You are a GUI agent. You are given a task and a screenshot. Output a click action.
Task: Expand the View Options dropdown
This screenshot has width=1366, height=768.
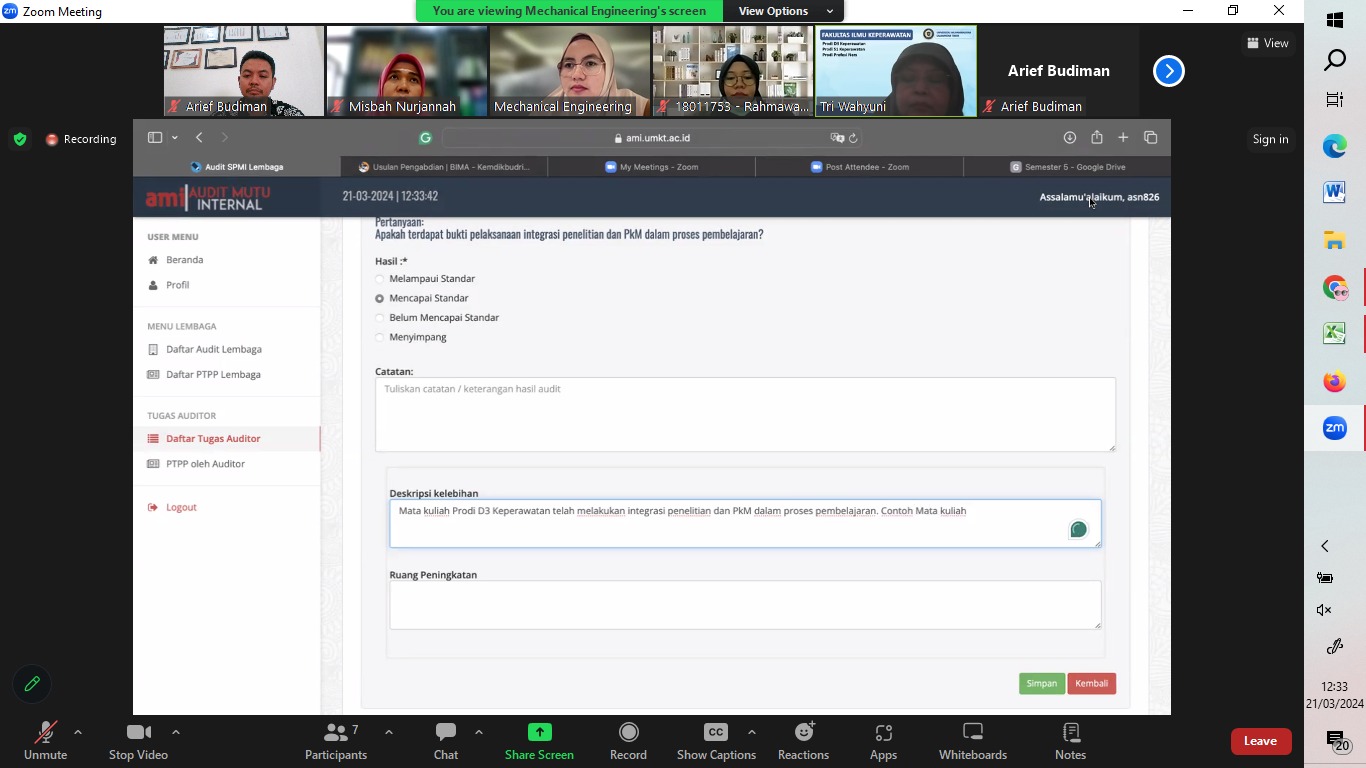(784, 11)
